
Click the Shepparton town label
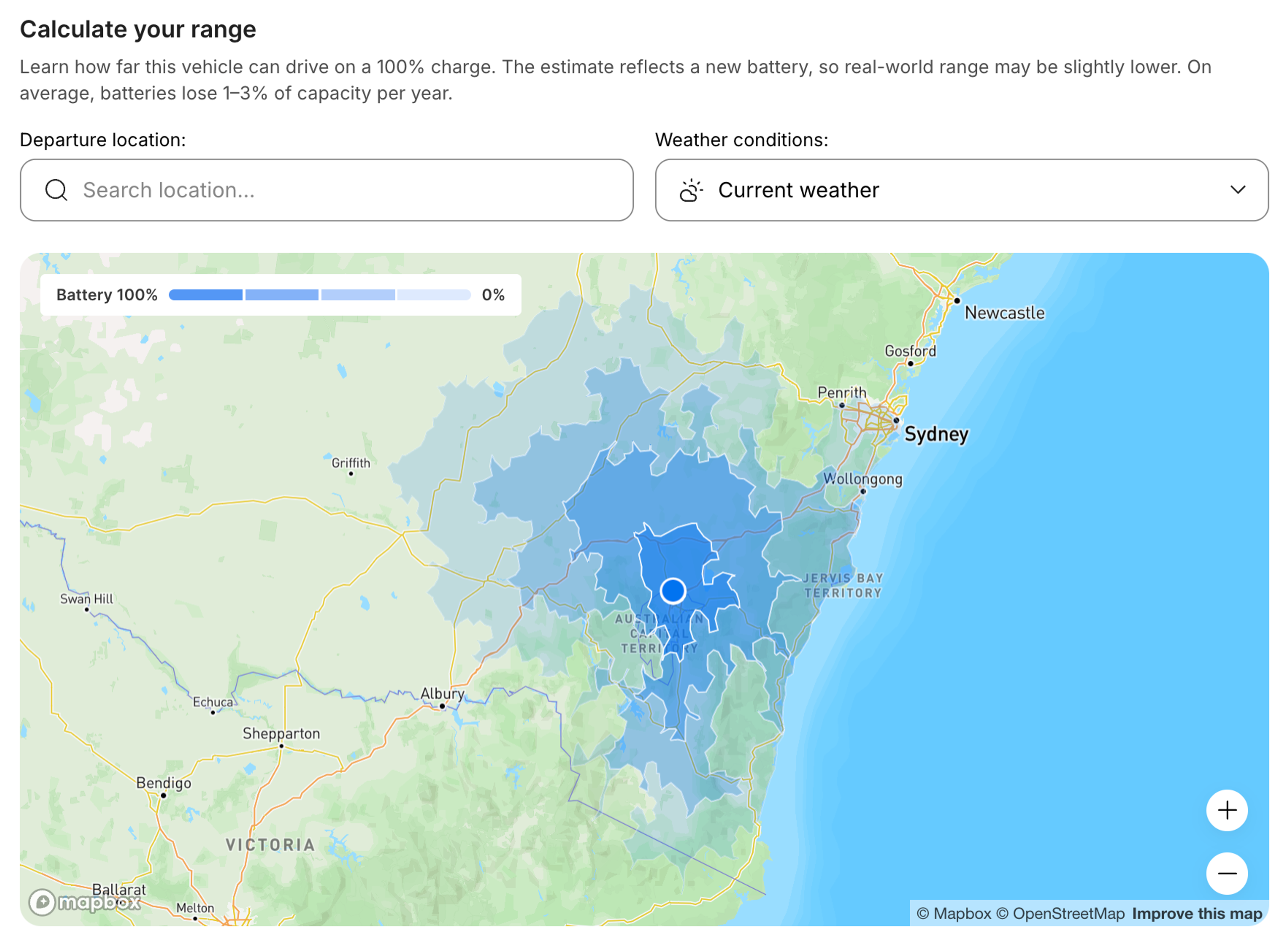pyautogui.click(x=281, y=734)
